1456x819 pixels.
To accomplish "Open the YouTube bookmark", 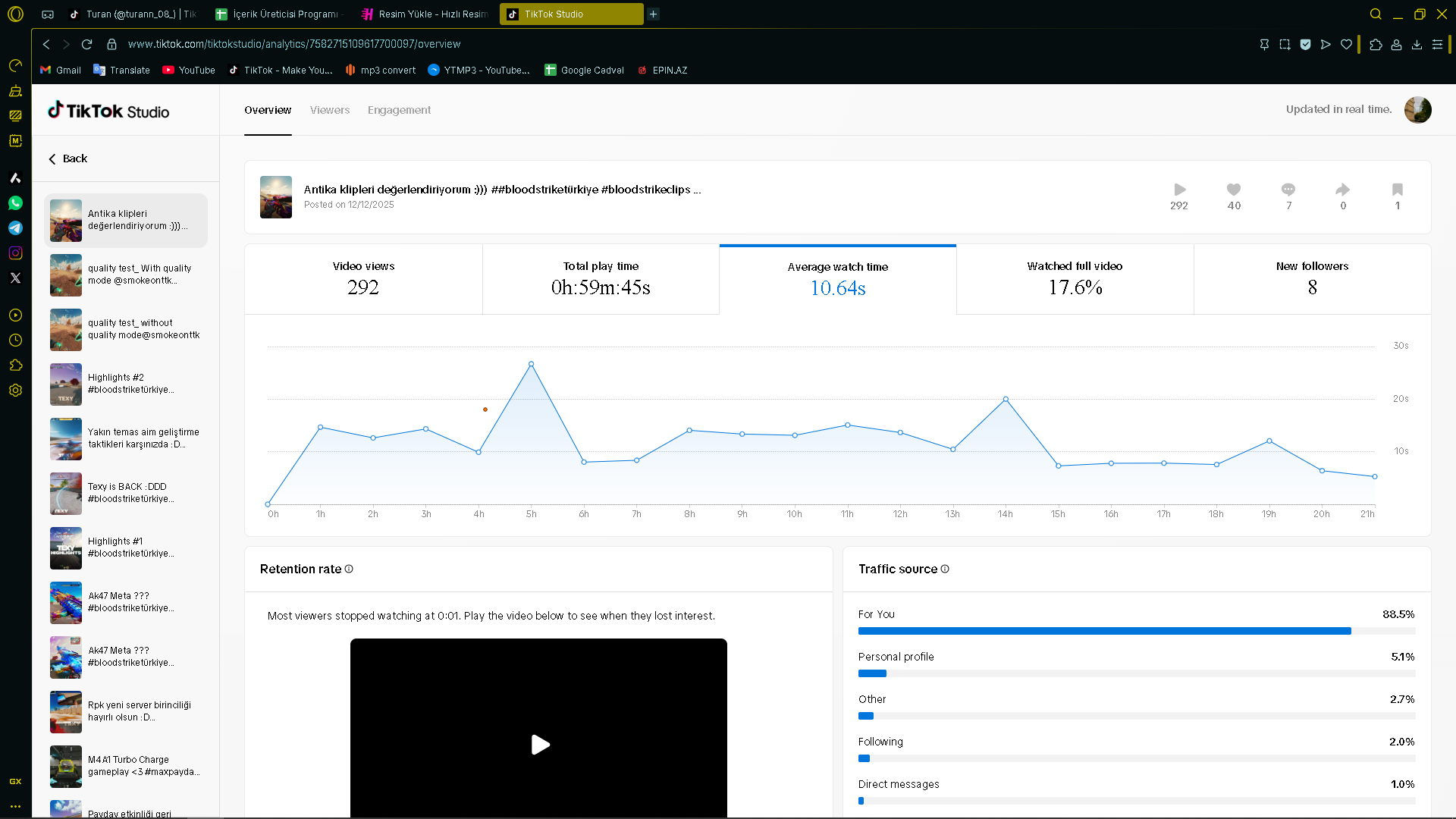I will [x=189, y=70].
